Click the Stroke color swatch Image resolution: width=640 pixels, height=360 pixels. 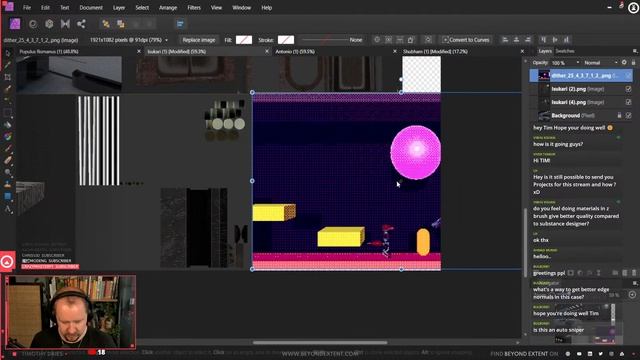[x=286, y=40]
